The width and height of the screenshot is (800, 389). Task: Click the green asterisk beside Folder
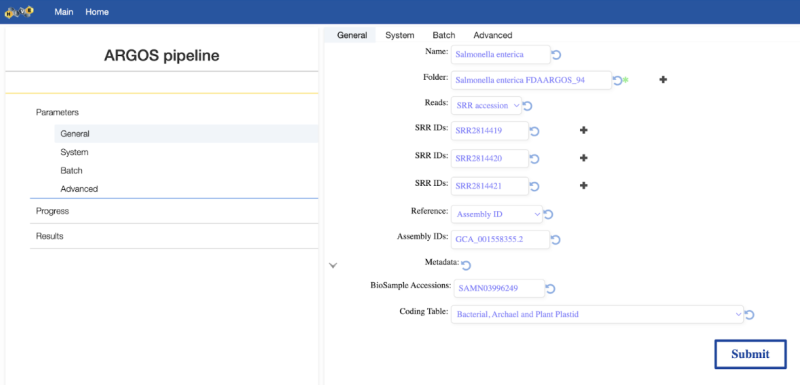click(x=625, y=80)
